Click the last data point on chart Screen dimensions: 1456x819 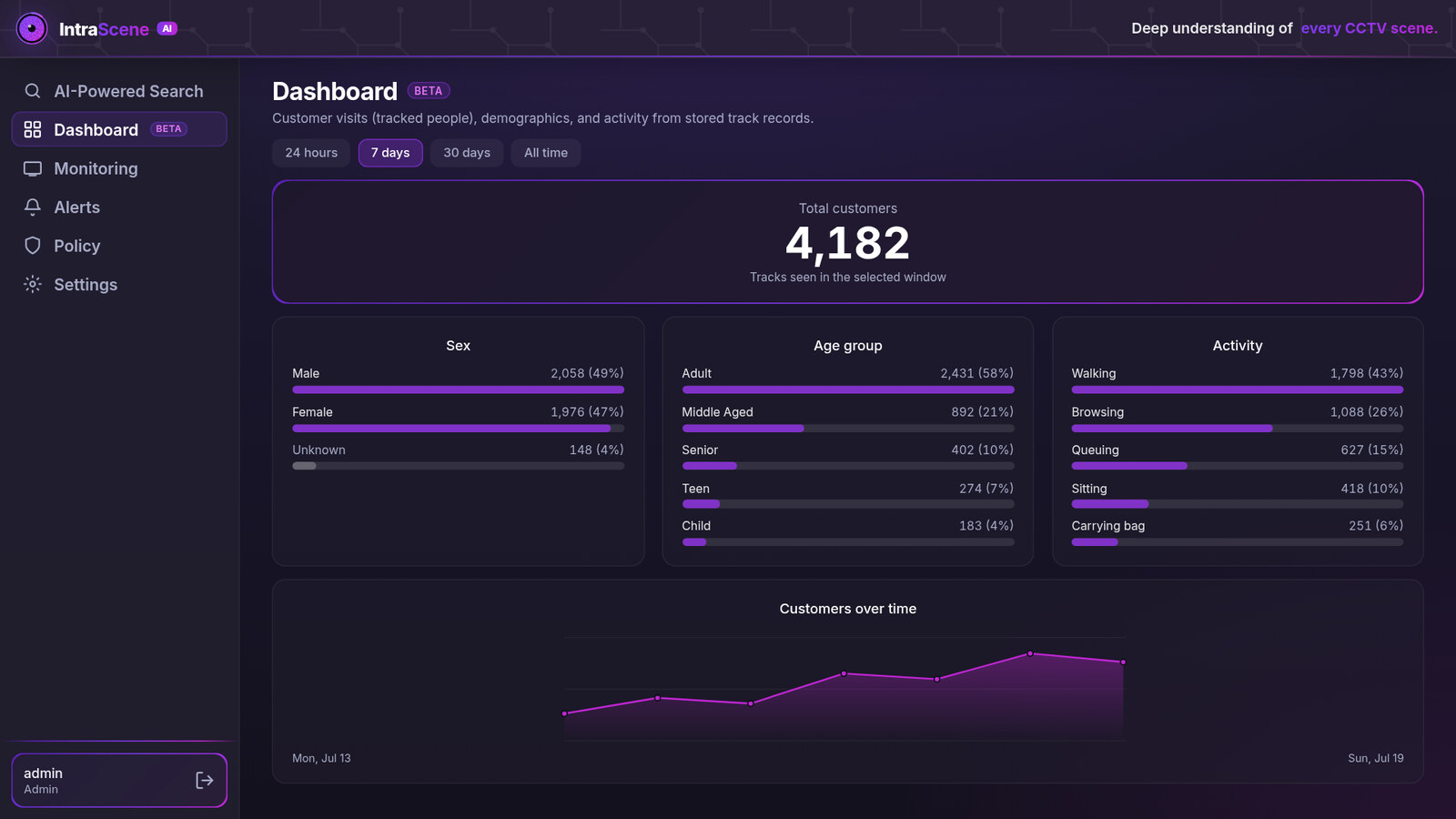click(1123, 662)
